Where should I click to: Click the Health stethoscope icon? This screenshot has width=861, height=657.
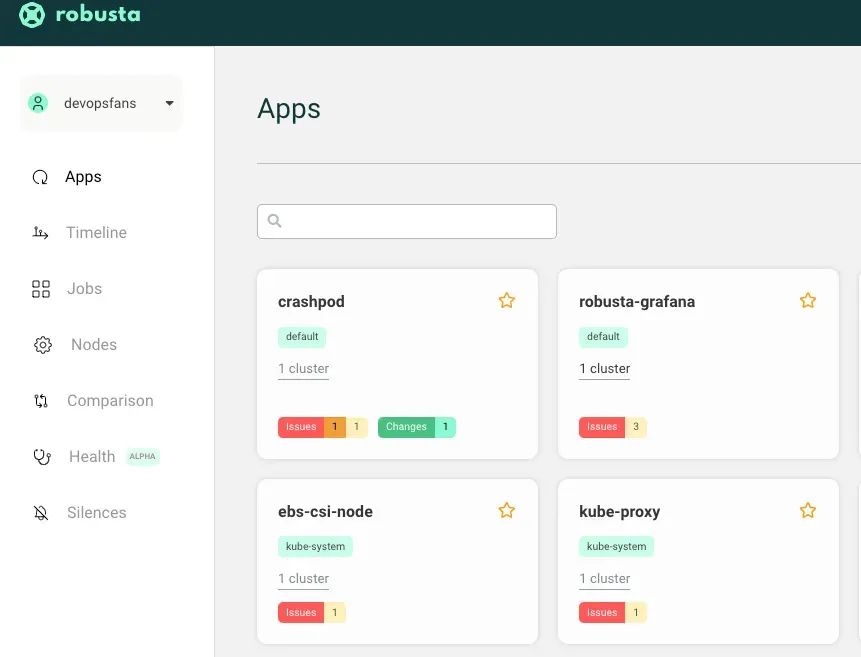pyautogui.click(x=42, y=457)
